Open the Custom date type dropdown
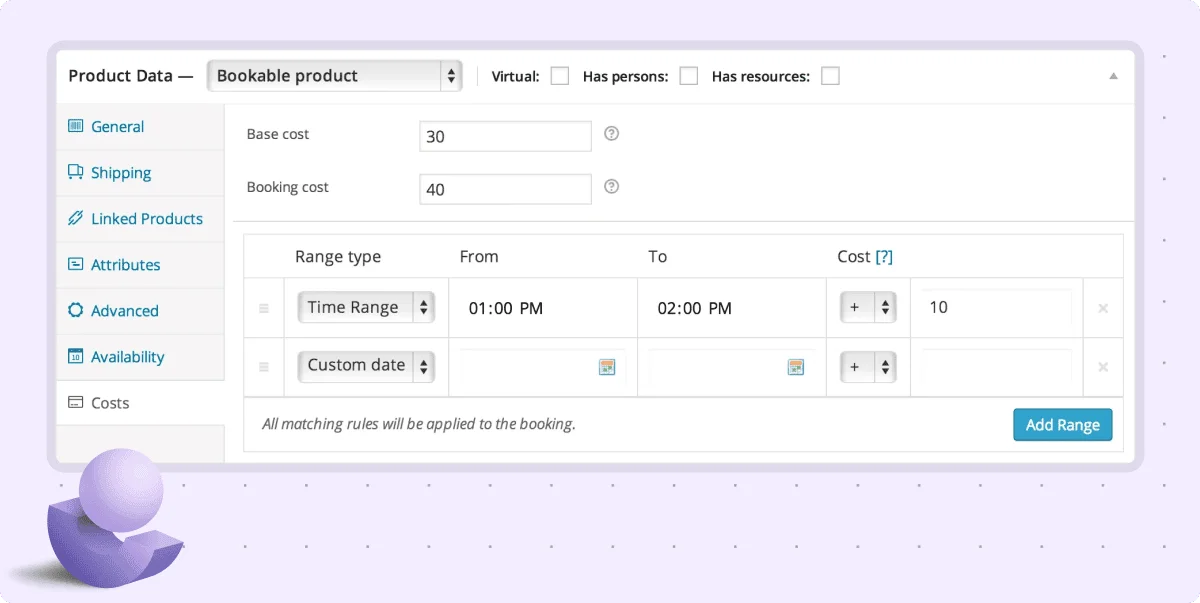 coord(365,366)
